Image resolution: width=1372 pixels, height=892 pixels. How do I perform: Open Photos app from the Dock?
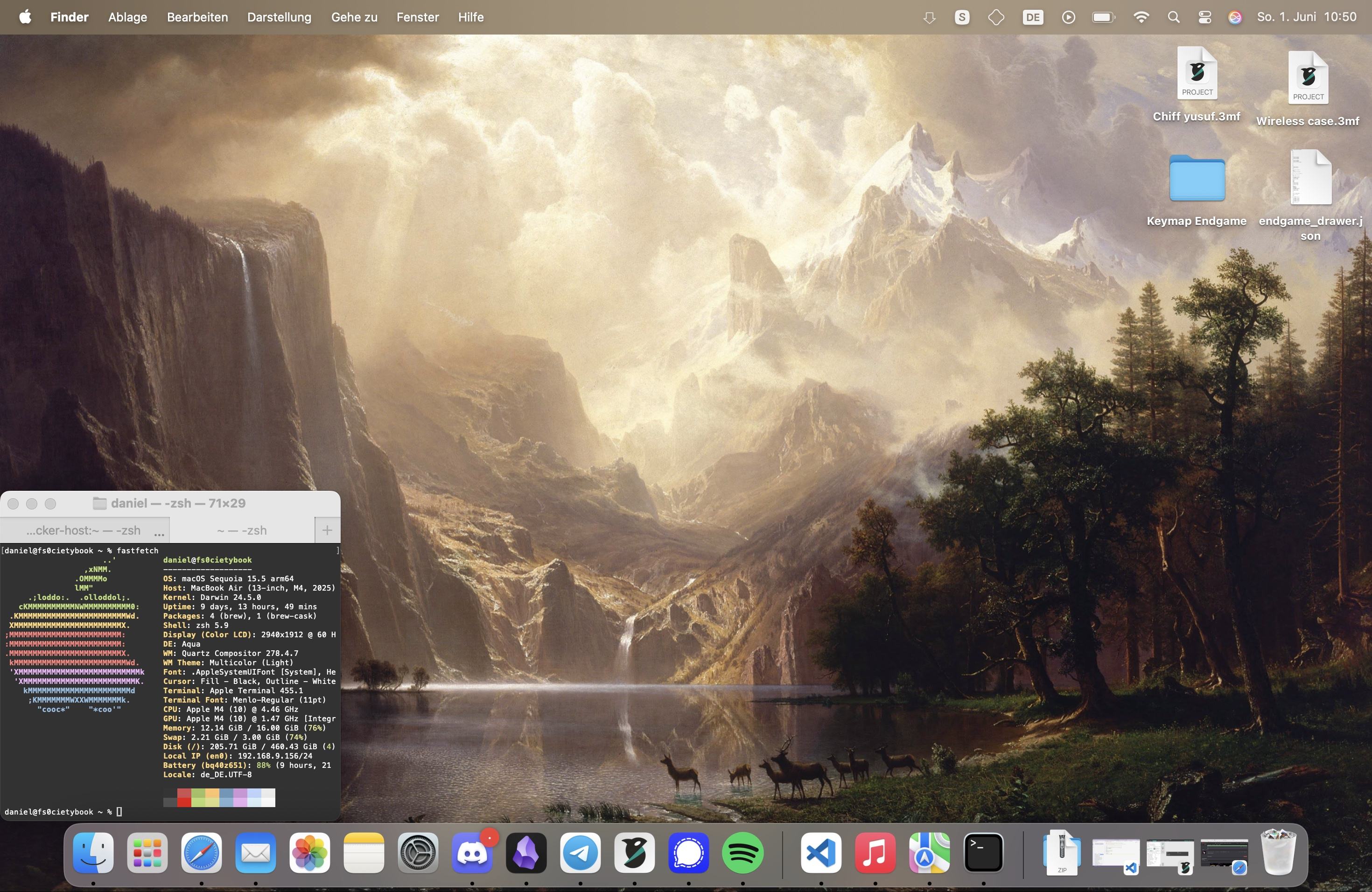(x=309, y=852)
